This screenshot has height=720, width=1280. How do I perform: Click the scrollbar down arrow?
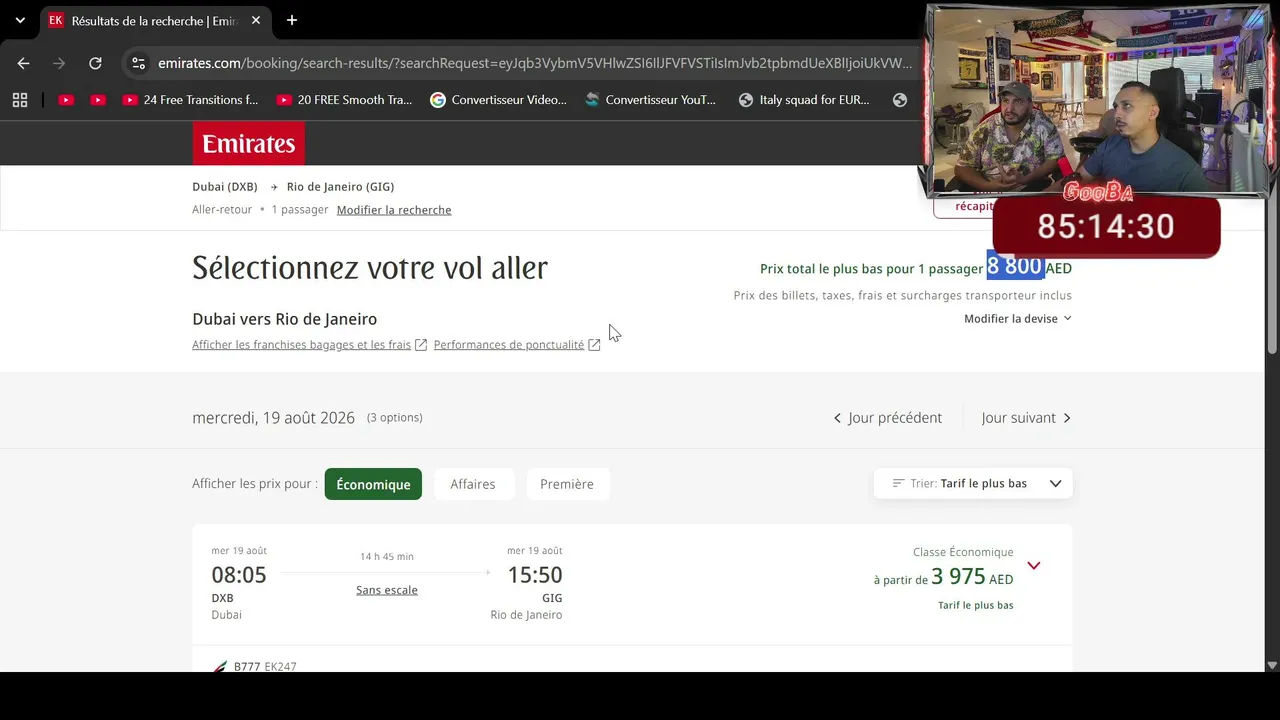[x=1272, y=665]
